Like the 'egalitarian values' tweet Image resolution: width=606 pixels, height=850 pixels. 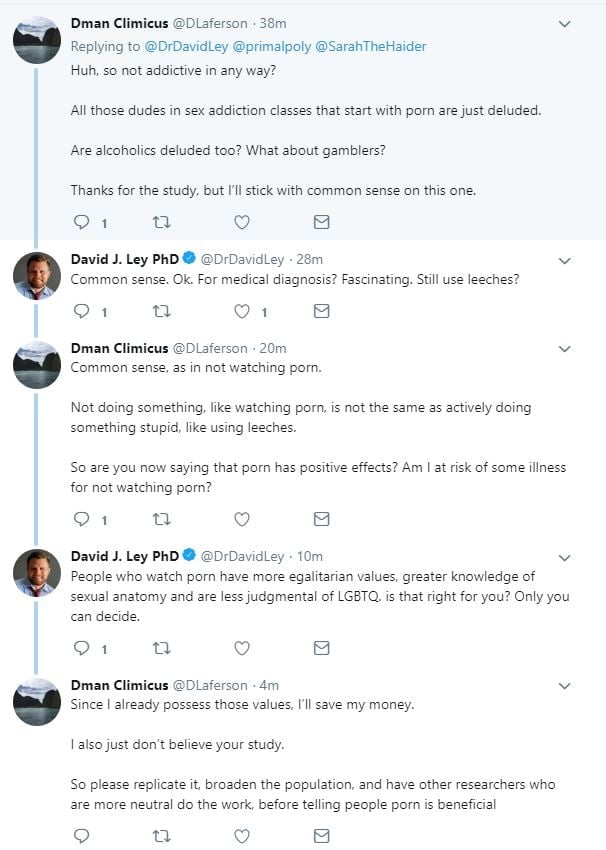pos(241,648)
